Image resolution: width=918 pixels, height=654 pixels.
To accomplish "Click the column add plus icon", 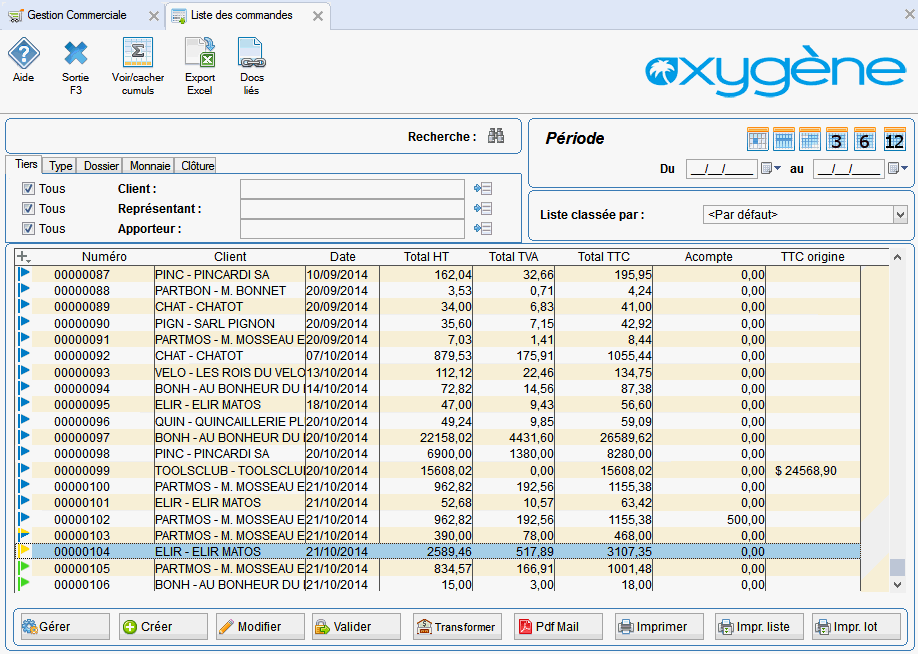I will [23, 256].
